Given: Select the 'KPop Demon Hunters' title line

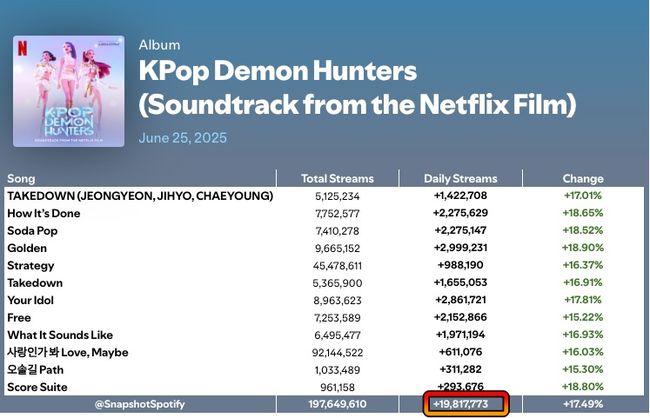Looking at the screenshot, I should click(277, 71).
